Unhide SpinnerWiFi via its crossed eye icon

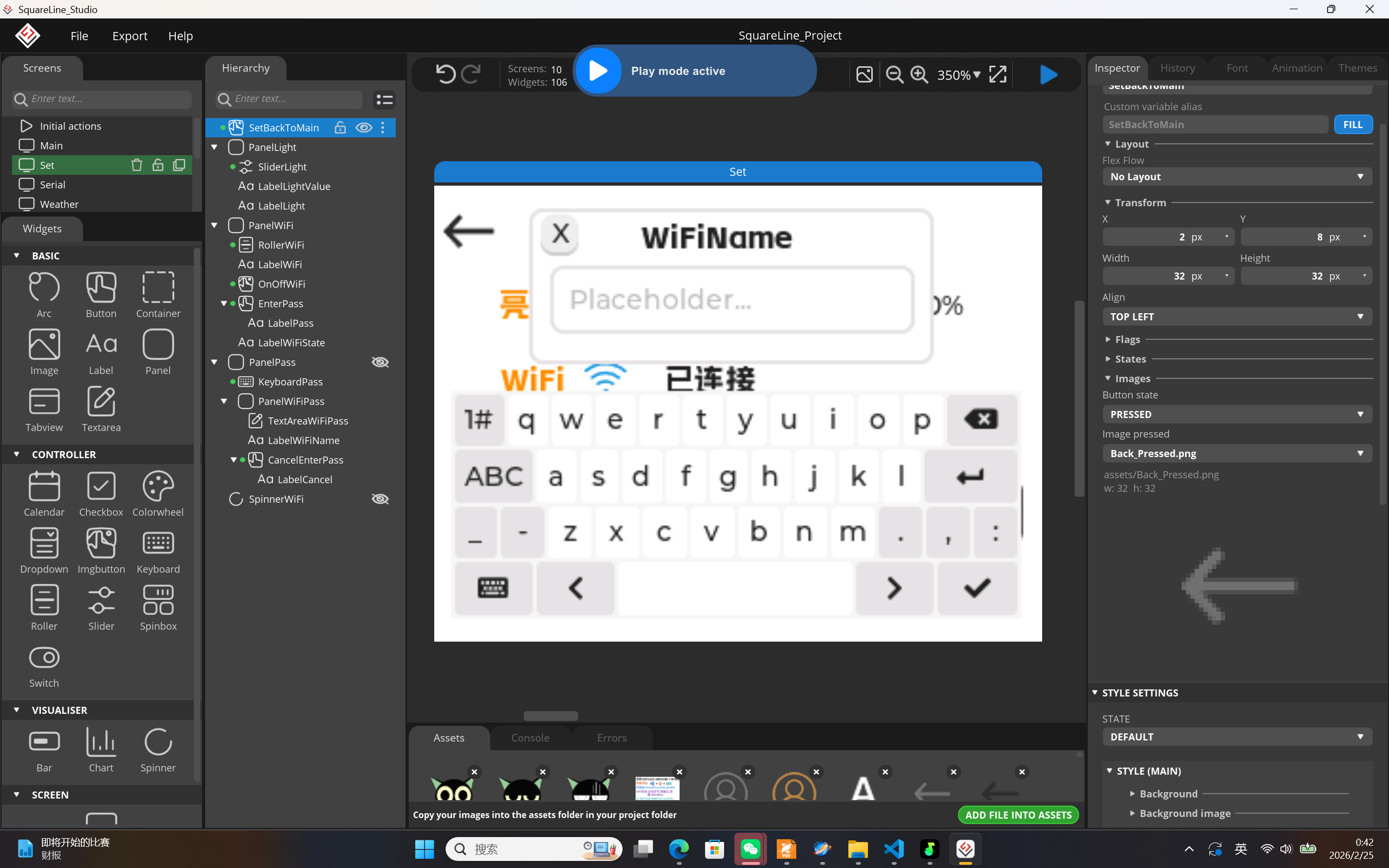pos(380,499)
